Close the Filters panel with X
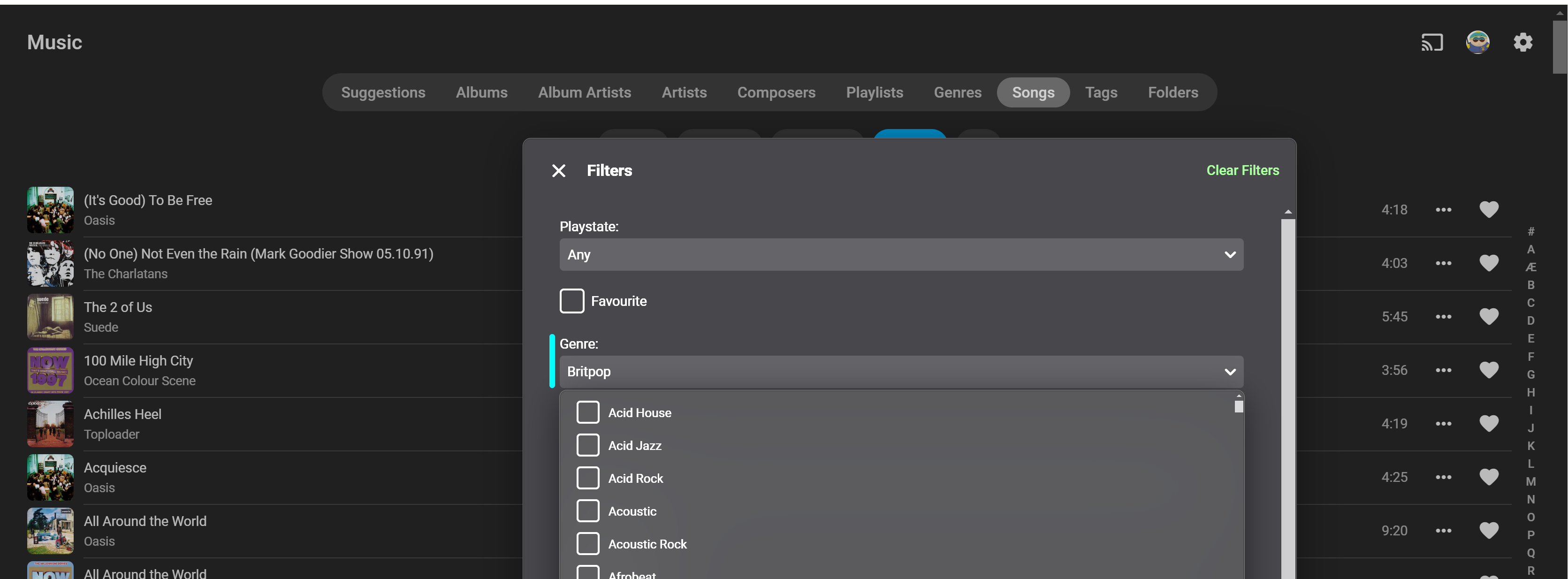Image resolution: width=1568 pixels, height=579 pixels. (x=558, y=170)
